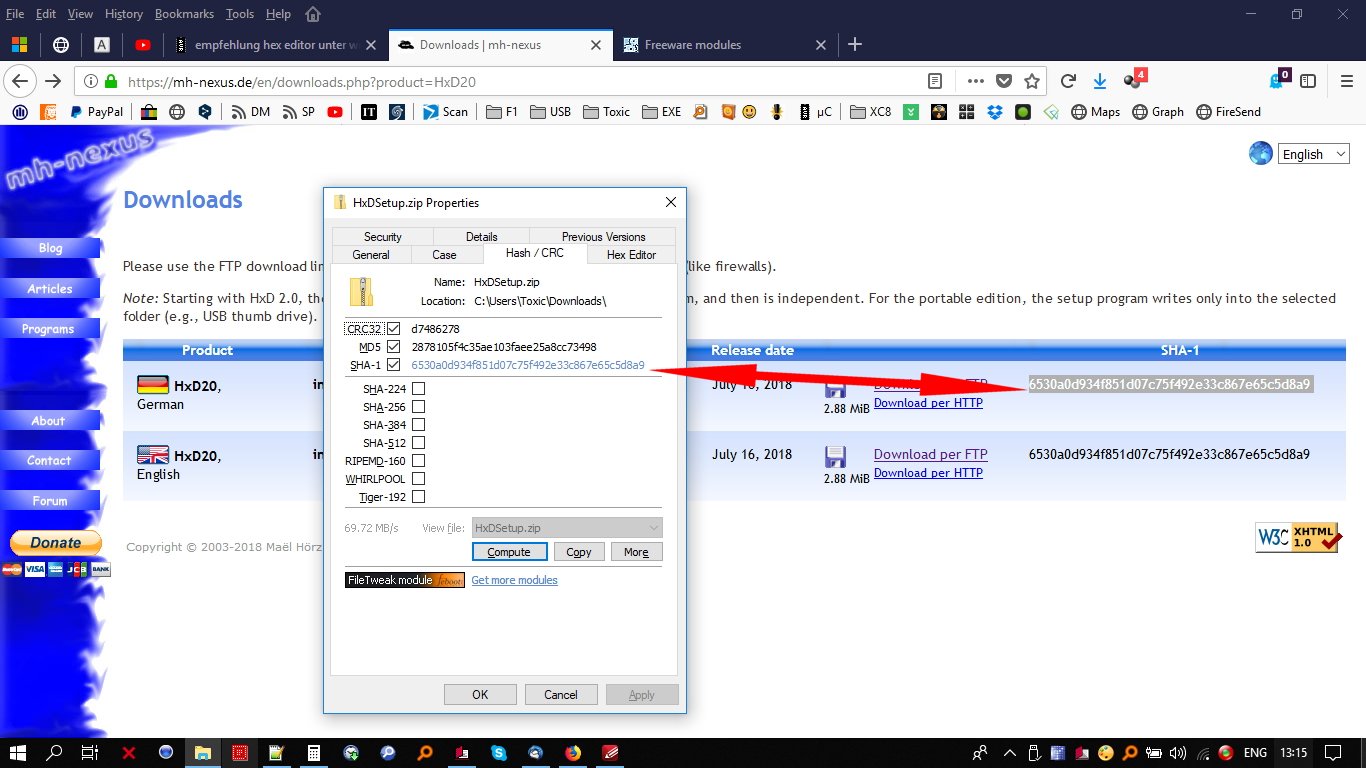Uncheck the SHA-1 checkbox
The image size is (1366, 768).
click(x=393, y=365)
